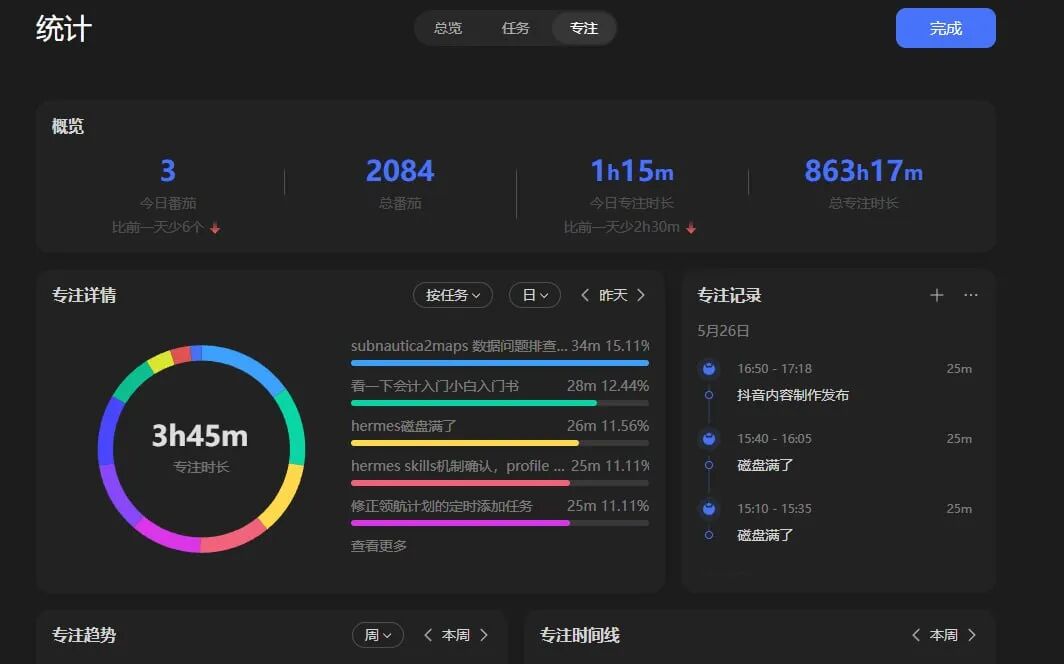
Task: Click the 本周 label in 专注趋势
Action: (x=455, y=635)
